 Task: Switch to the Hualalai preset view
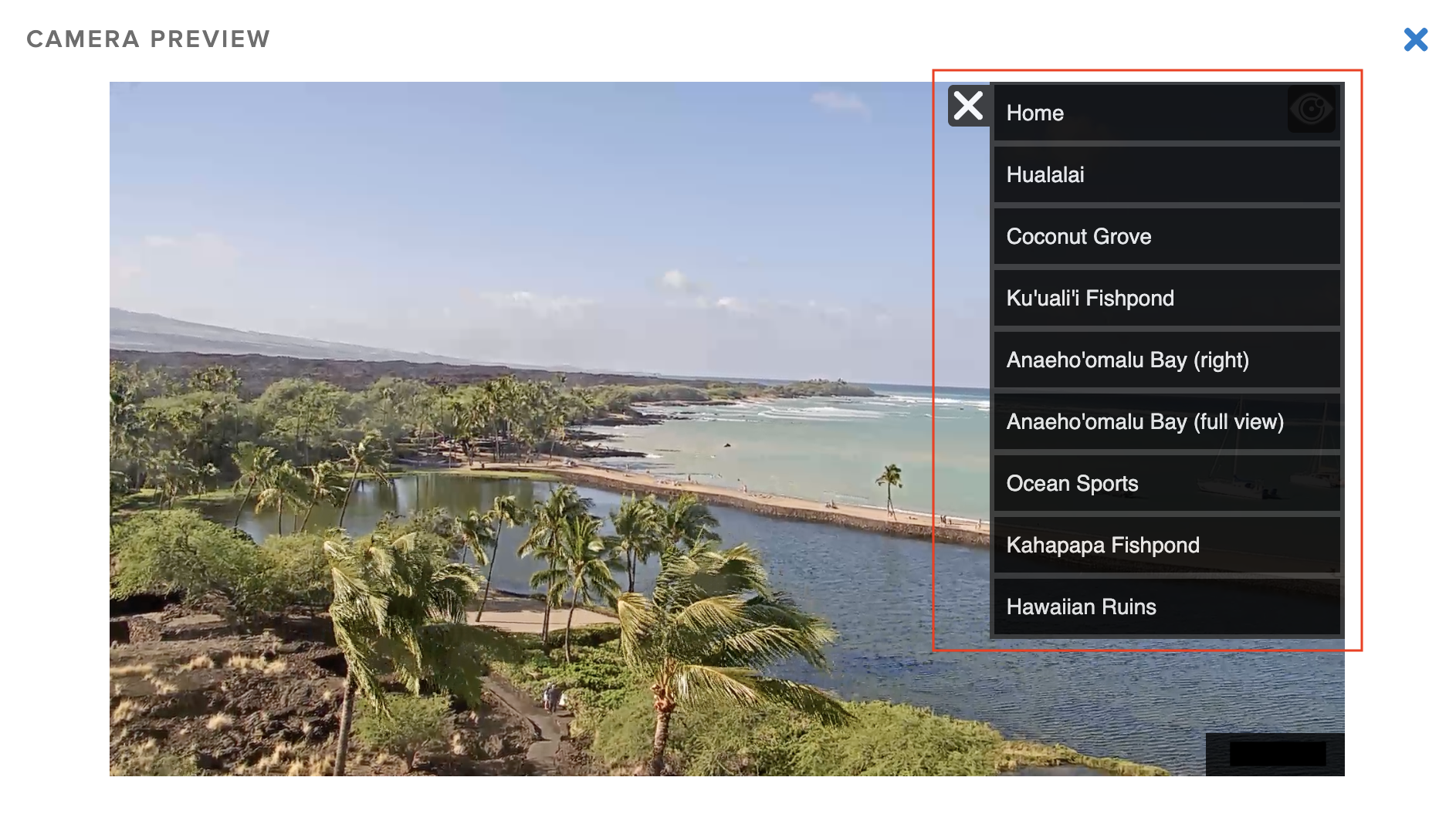pyautogui.click(x=1166, y=174)
